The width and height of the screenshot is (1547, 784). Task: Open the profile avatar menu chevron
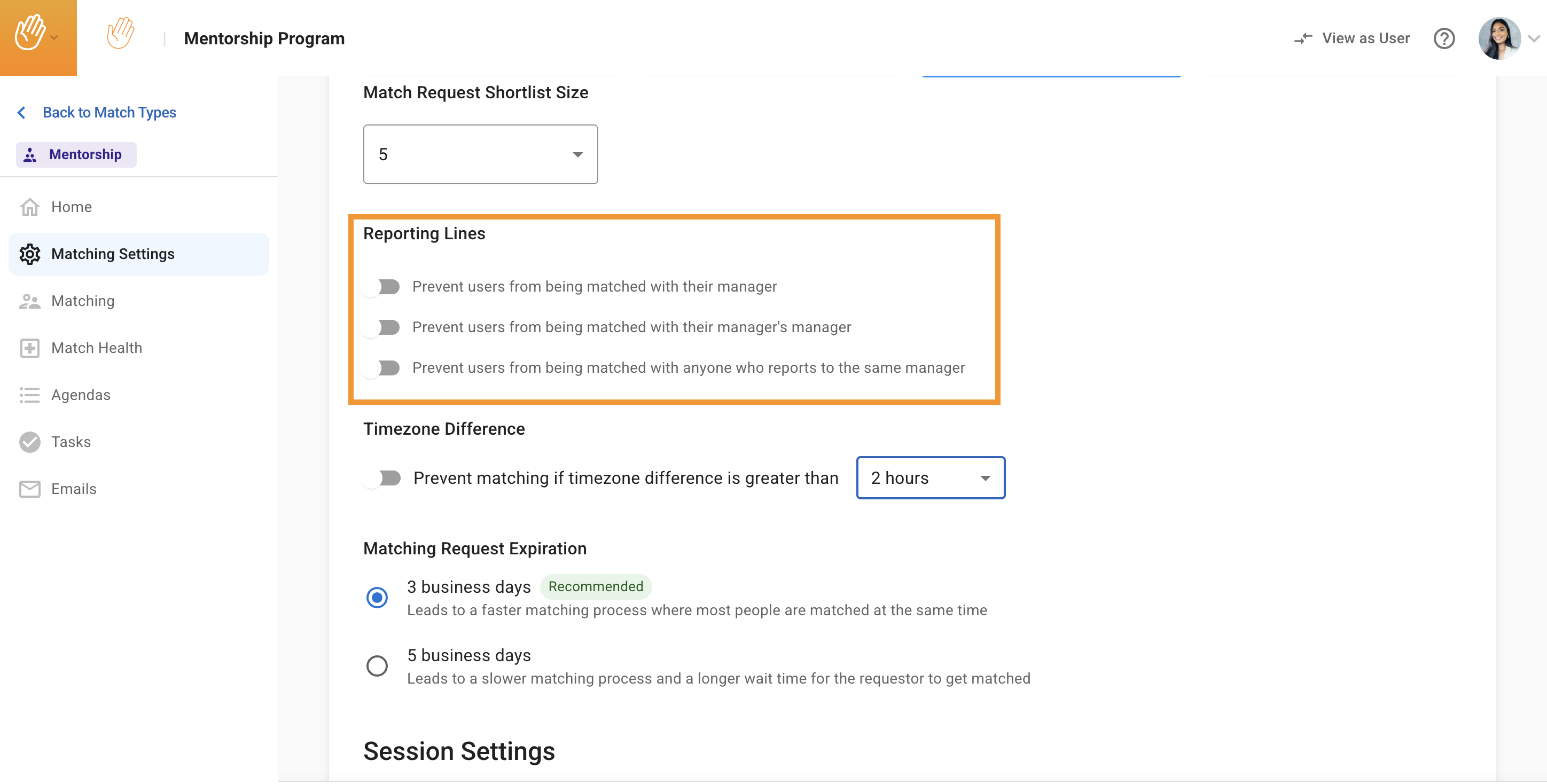(x=1533, y=38)
